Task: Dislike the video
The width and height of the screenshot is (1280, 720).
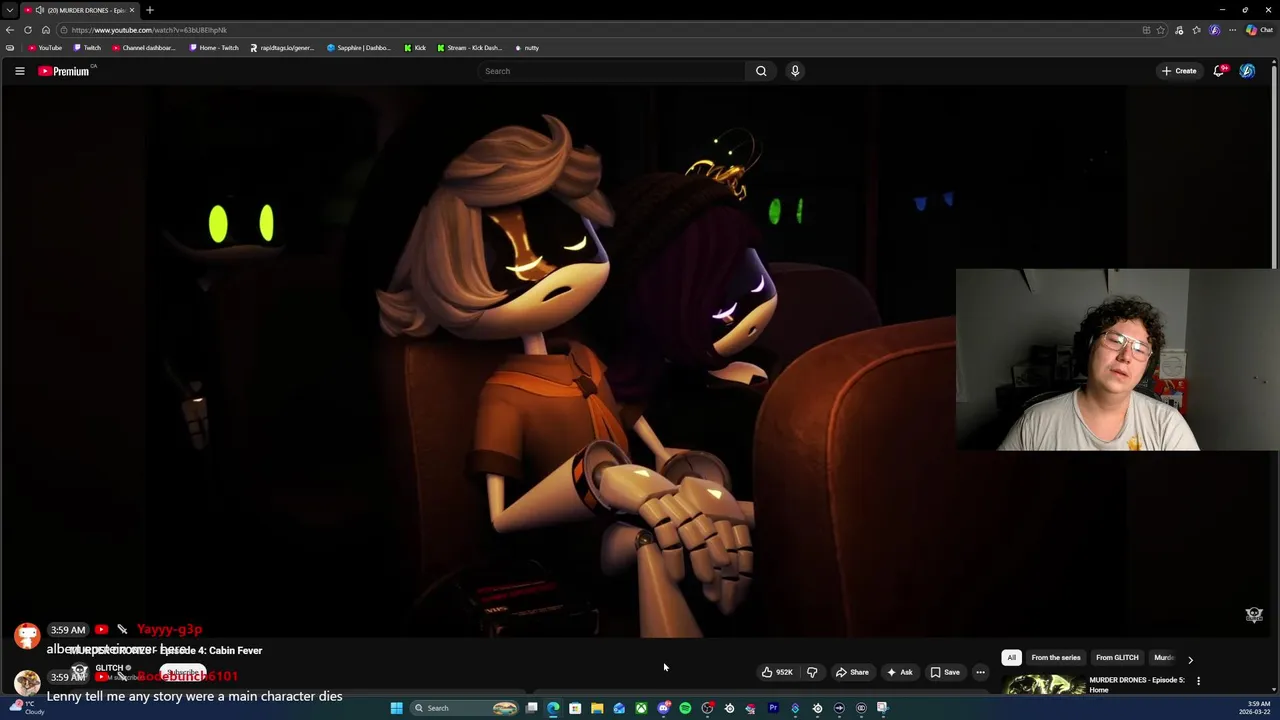Action: pyautogui.click(x=812, y=672)
